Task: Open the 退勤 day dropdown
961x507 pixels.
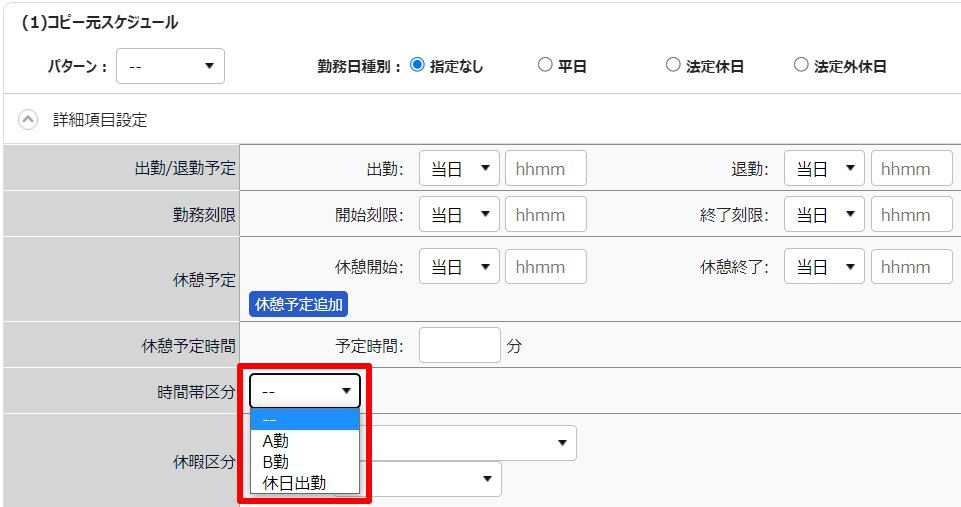Action: tap(824, 168)
